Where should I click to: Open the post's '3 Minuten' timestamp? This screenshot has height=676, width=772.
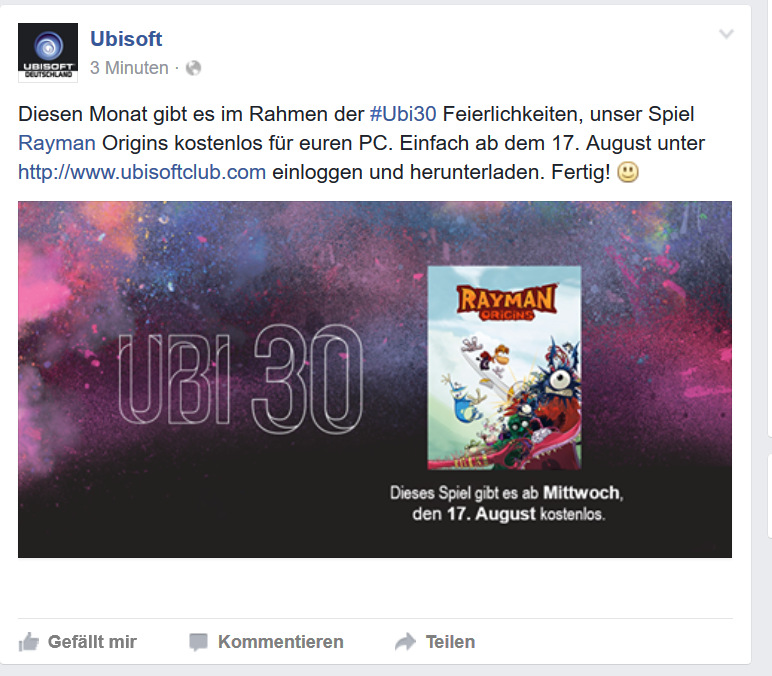click(x=129, y=68)
